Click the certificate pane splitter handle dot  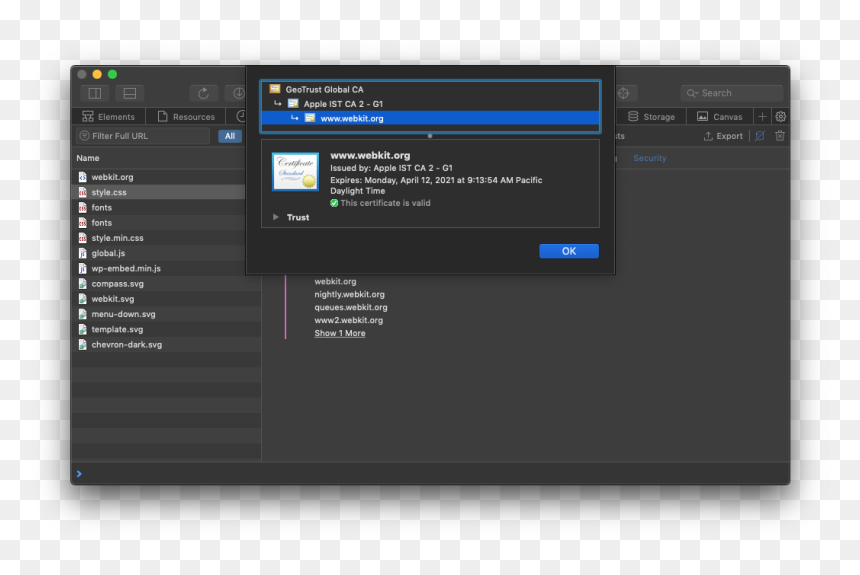click(430, 136)
